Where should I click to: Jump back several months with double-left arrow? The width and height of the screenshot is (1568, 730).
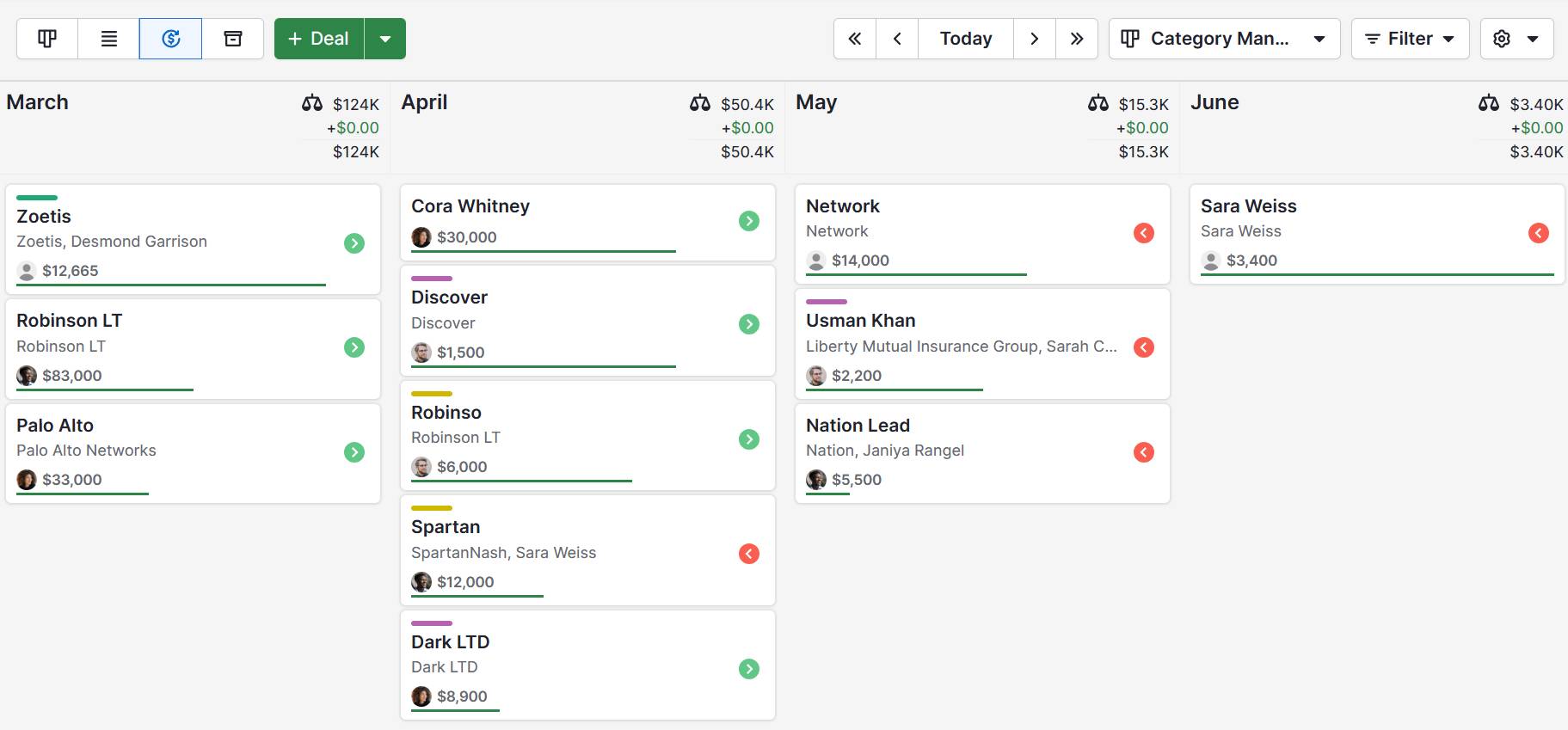coord(855,39)
